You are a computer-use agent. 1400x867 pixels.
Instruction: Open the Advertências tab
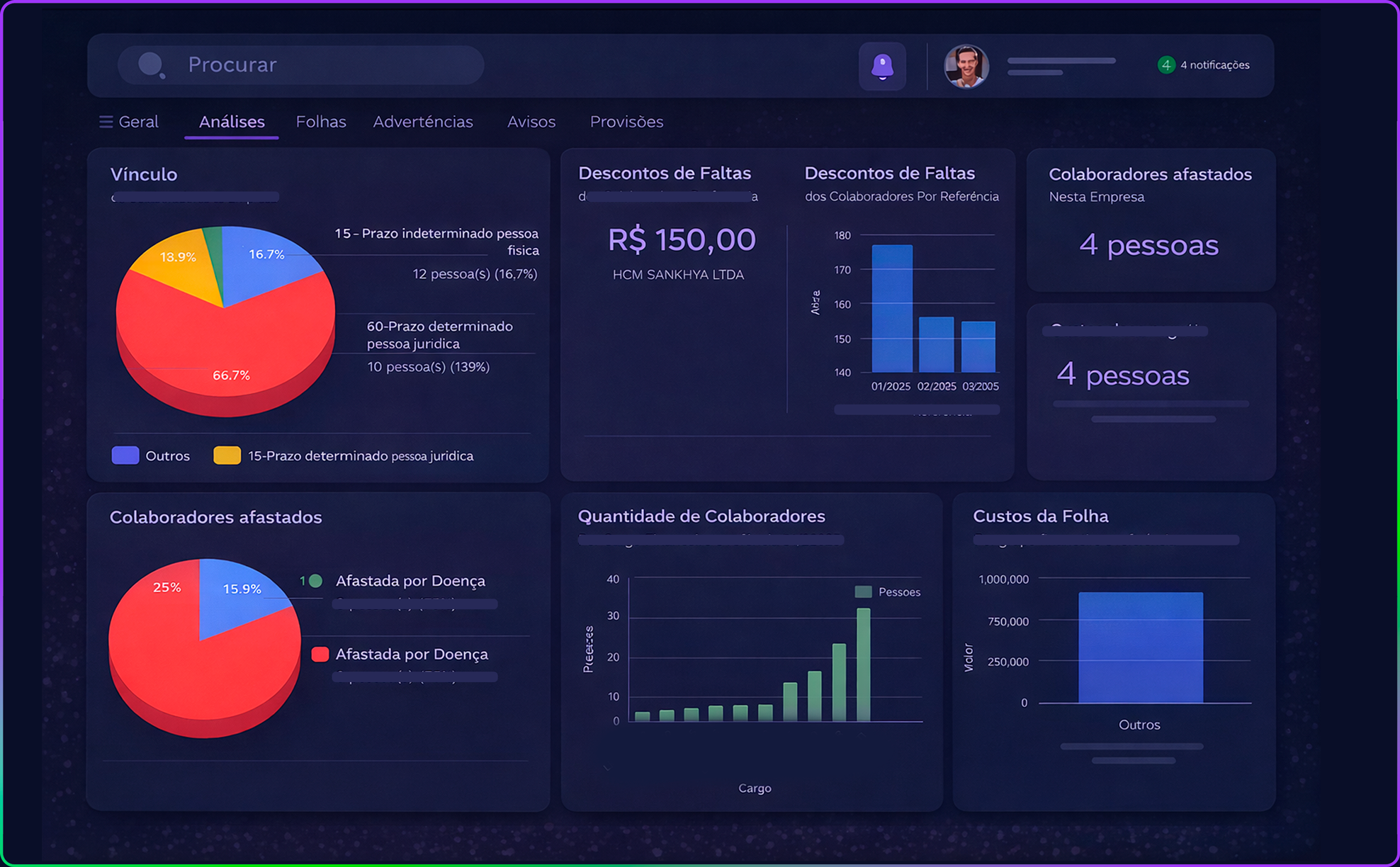[423, 122]
